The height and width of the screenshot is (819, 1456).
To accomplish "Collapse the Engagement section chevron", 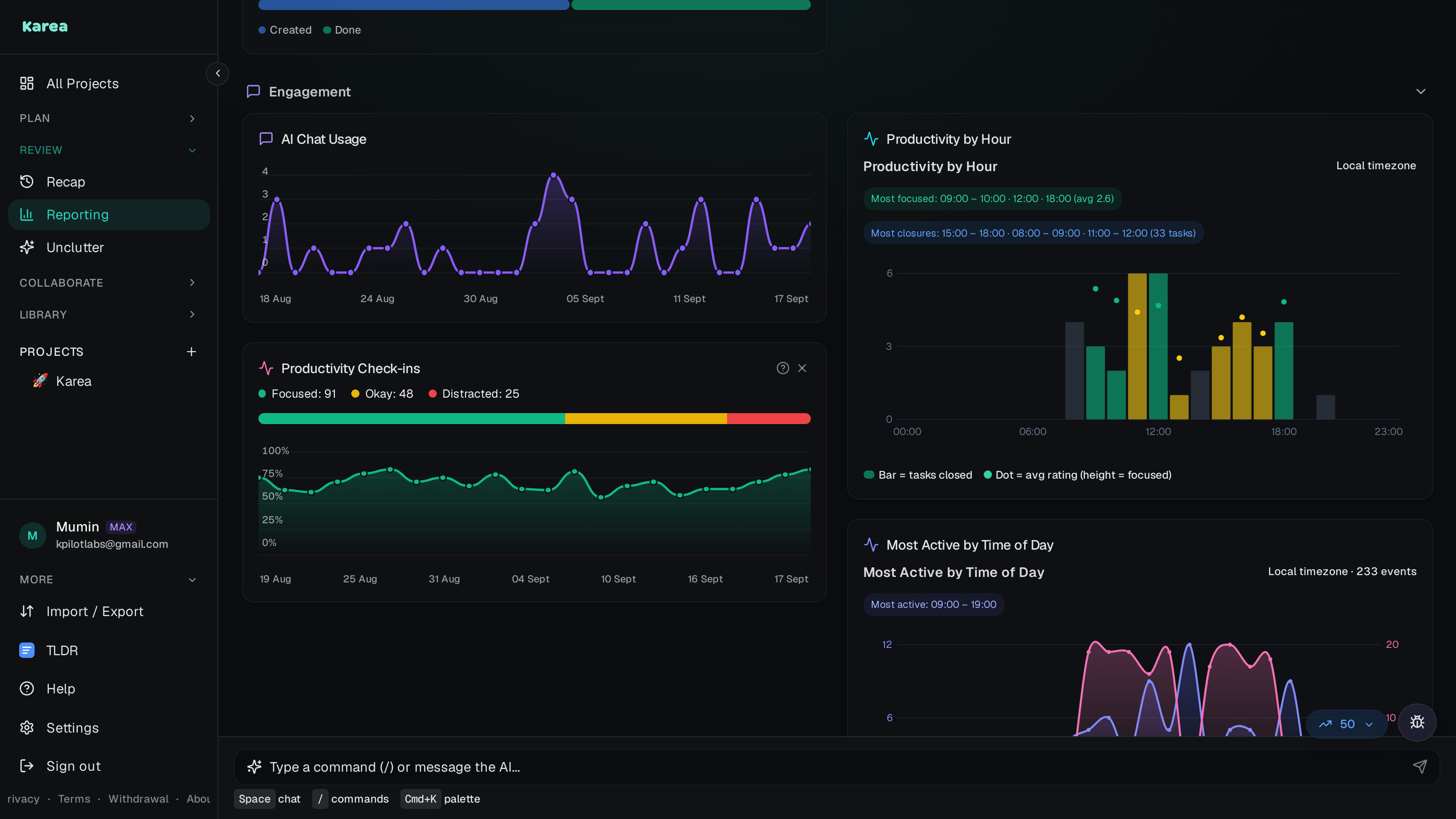I will point(1421,91).
